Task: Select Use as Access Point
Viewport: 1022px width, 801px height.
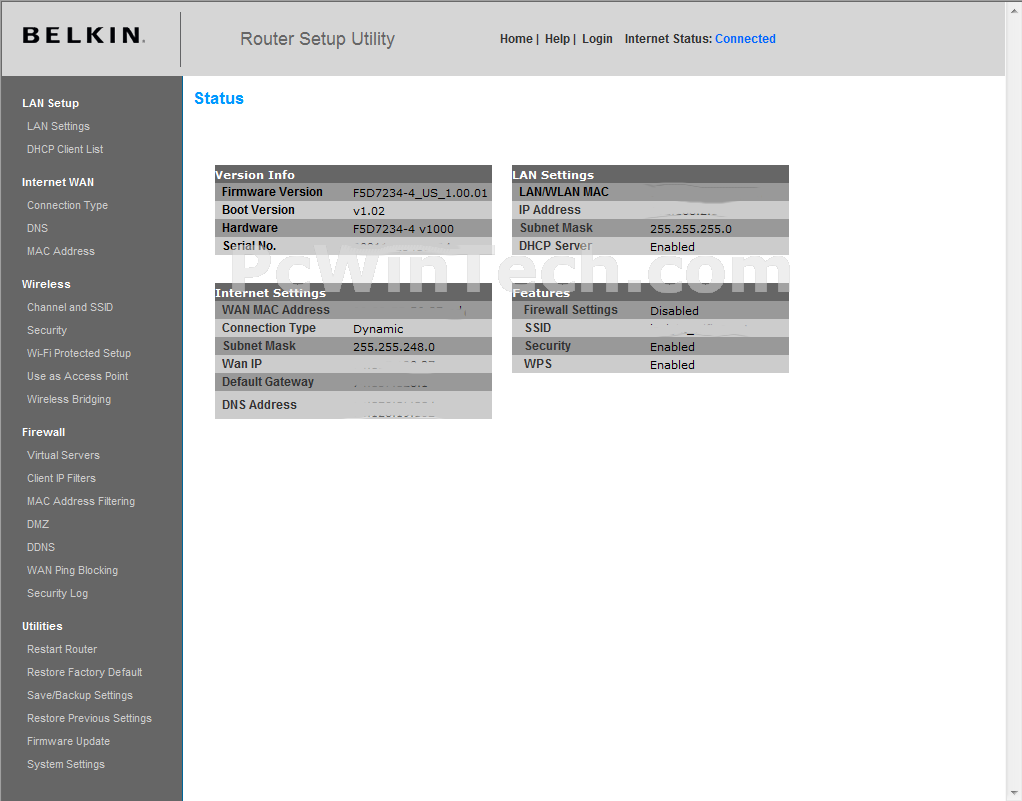Action: pyautogui.click(x=77, y=376)
